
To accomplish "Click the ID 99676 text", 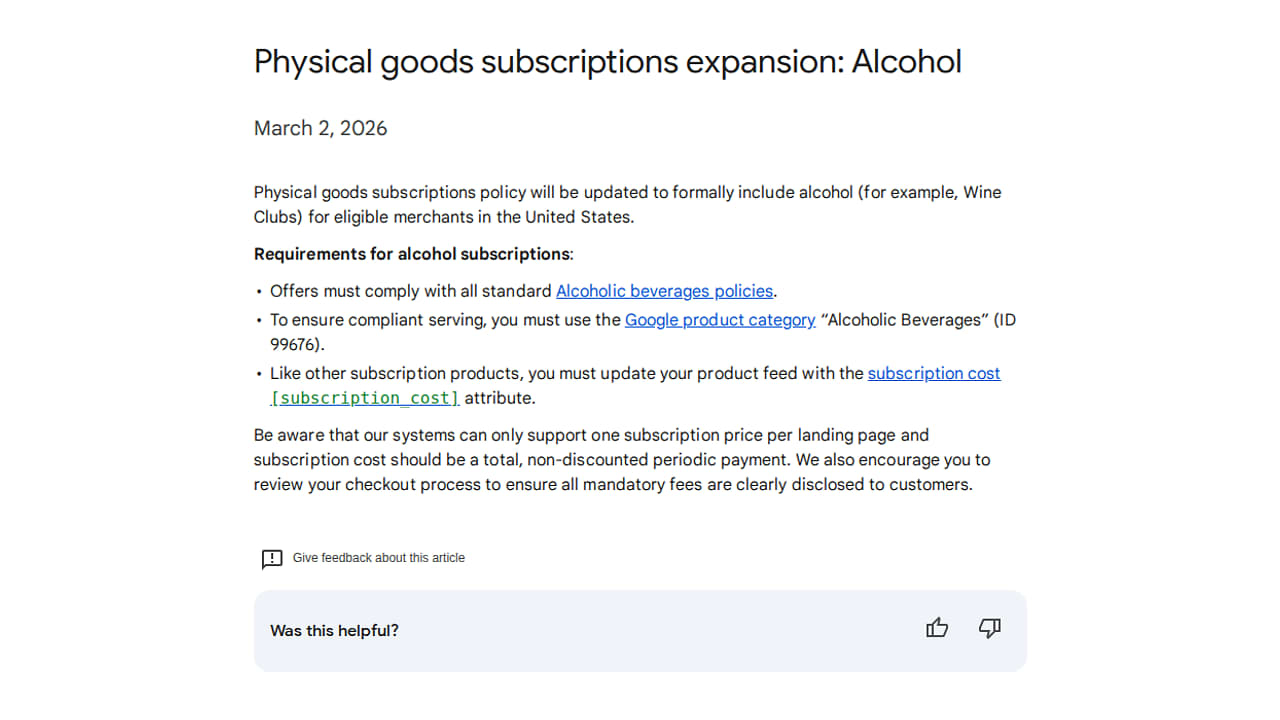I will (x=296, y=345).
